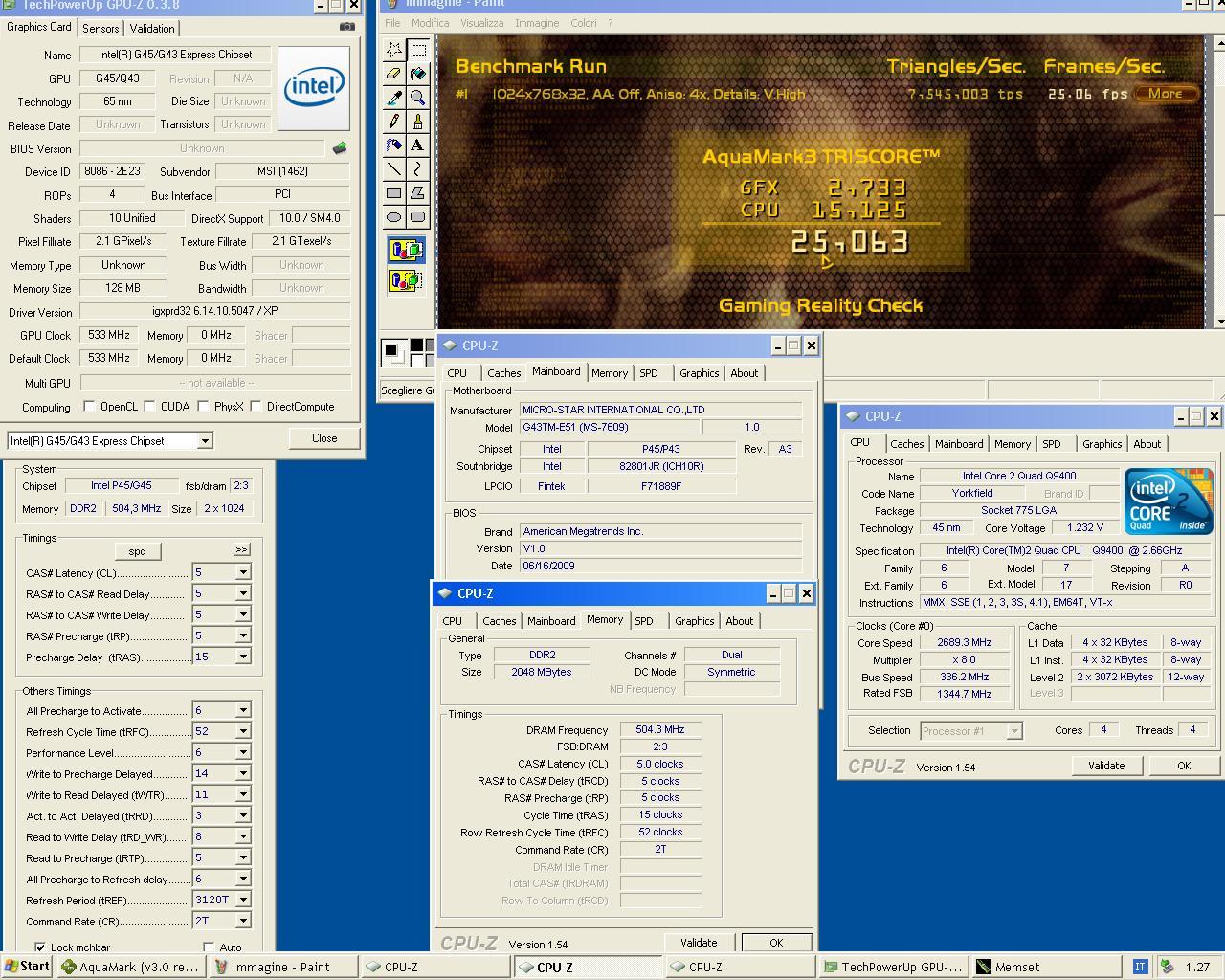Image resolution: width=1225 pixels, height=980 pixels.
Task: Switch to Validation tab in GPU-Z
Action: 152,29
